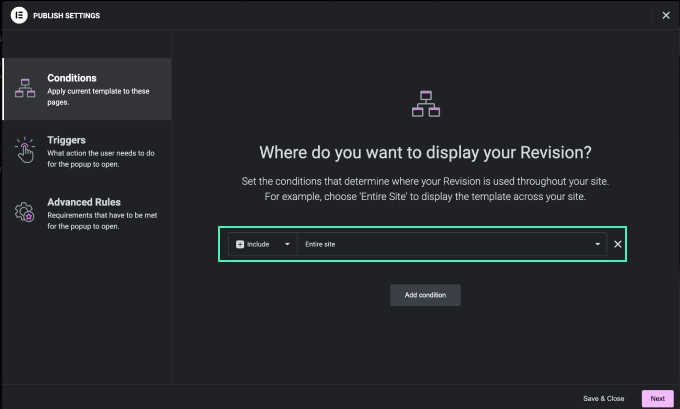Screen dimensions: 680x409
Task: Close the Publish Settings dialog
Action: [x=666, y=15]
